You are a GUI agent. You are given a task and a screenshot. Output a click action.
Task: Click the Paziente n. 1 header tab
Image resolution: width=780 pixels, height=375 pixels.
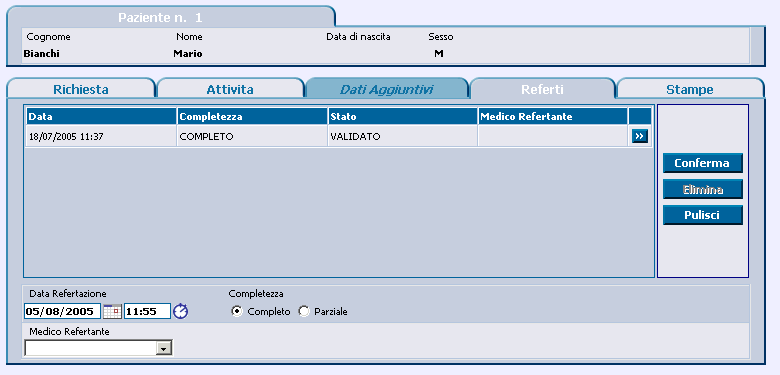pos(171,18)
